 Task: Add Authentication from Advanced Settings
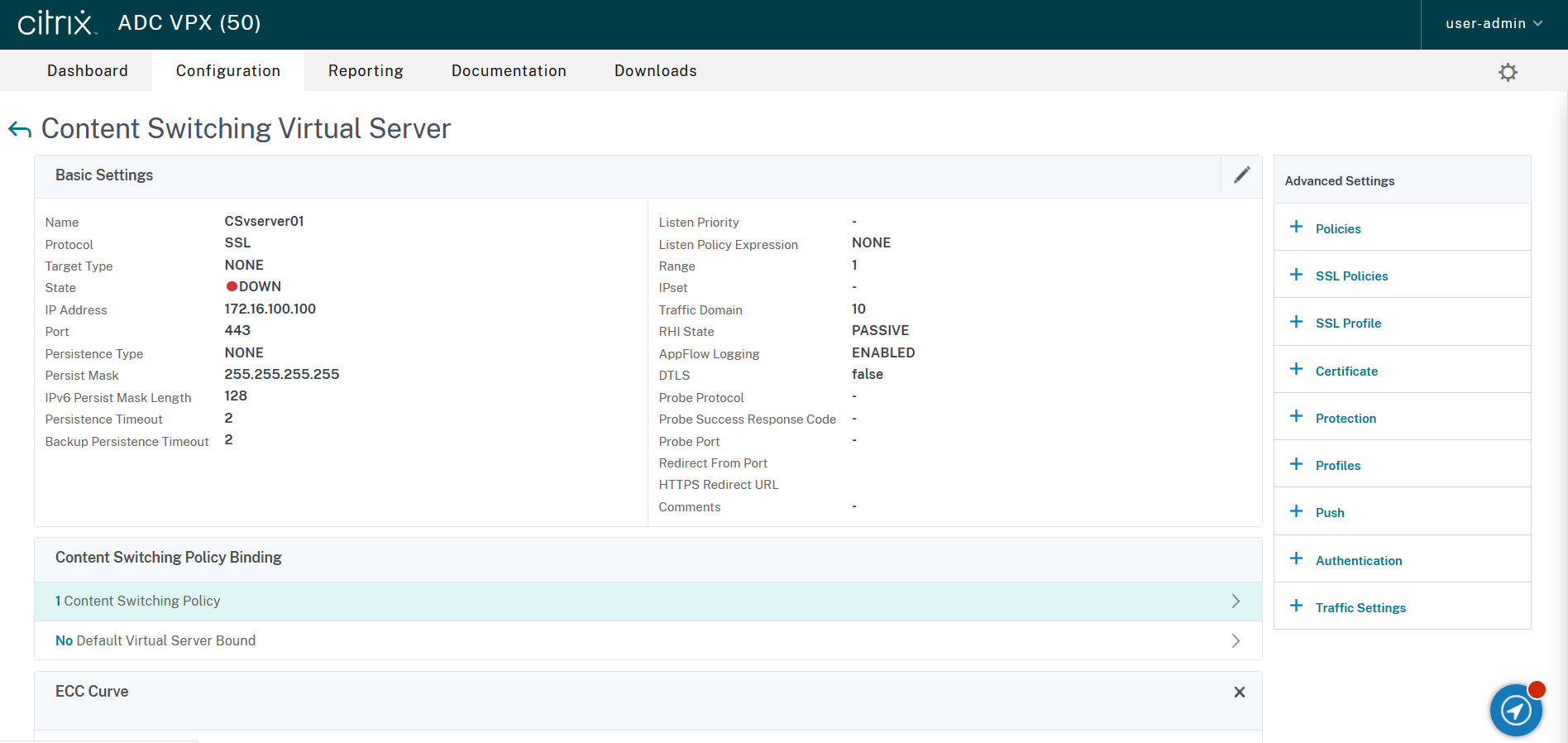click(1358, 561)
